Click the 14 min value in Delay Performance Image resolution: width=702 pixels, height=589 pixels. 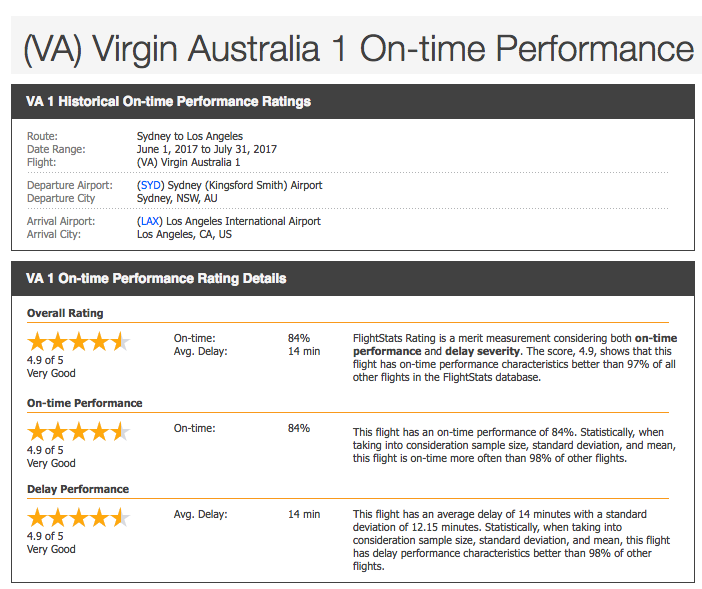point(304,514)
